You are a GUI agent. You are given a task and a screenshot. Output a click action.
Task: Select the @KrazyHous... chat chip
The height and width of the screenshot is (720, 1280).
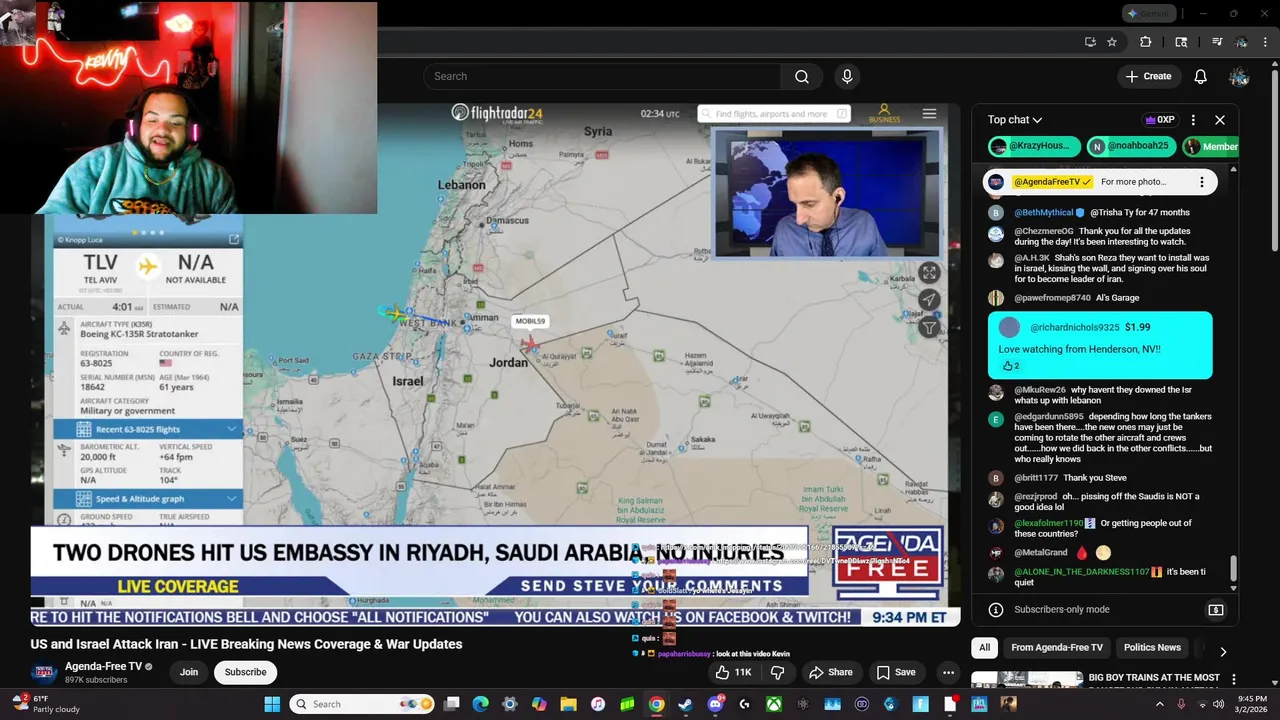[x=1033, y=146]
